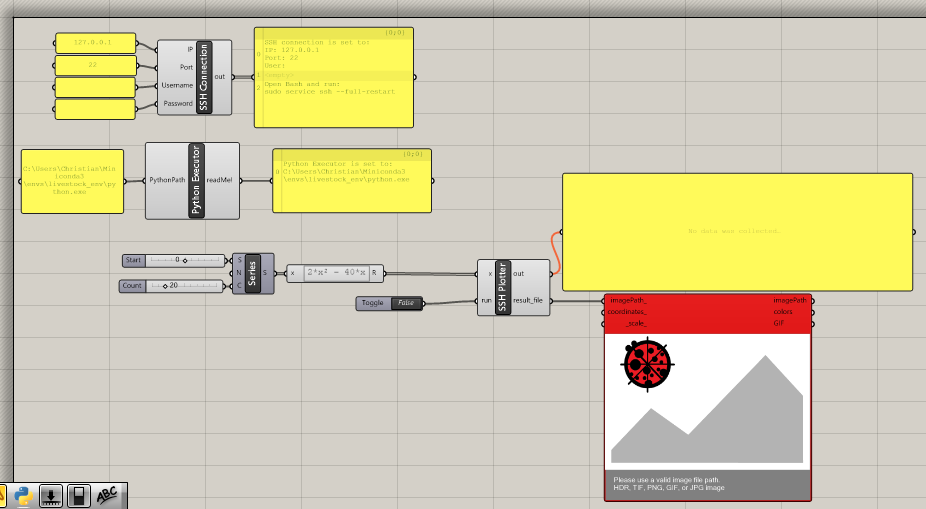The image size is (926, 509).
Task: Click the GIF output of image viewer
Action: coord(778,324)
